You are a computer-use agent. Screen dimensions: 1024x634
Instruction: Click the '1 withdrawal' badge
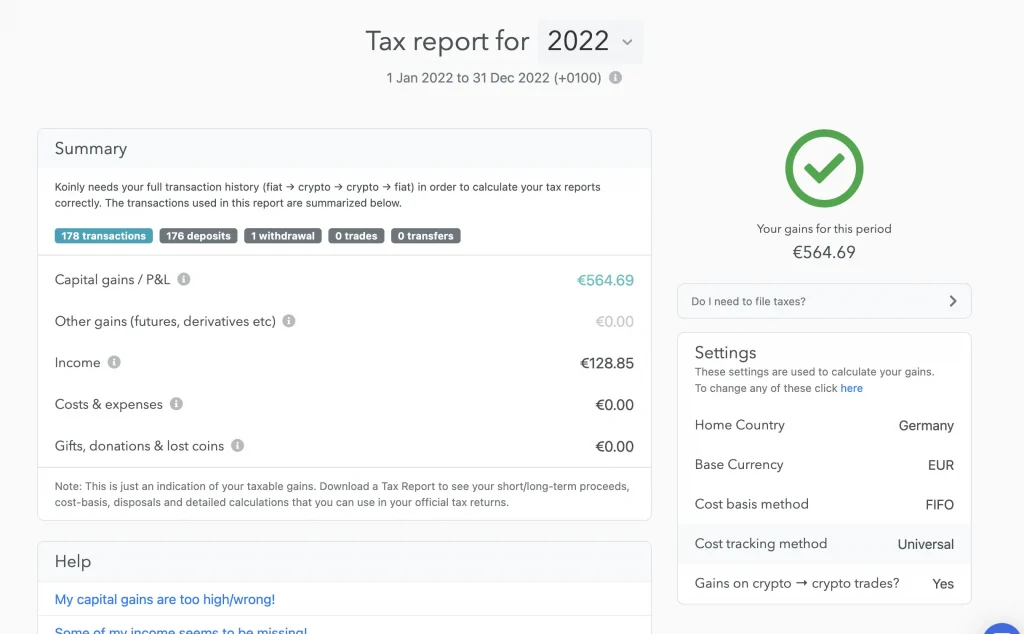pos(283,236)
